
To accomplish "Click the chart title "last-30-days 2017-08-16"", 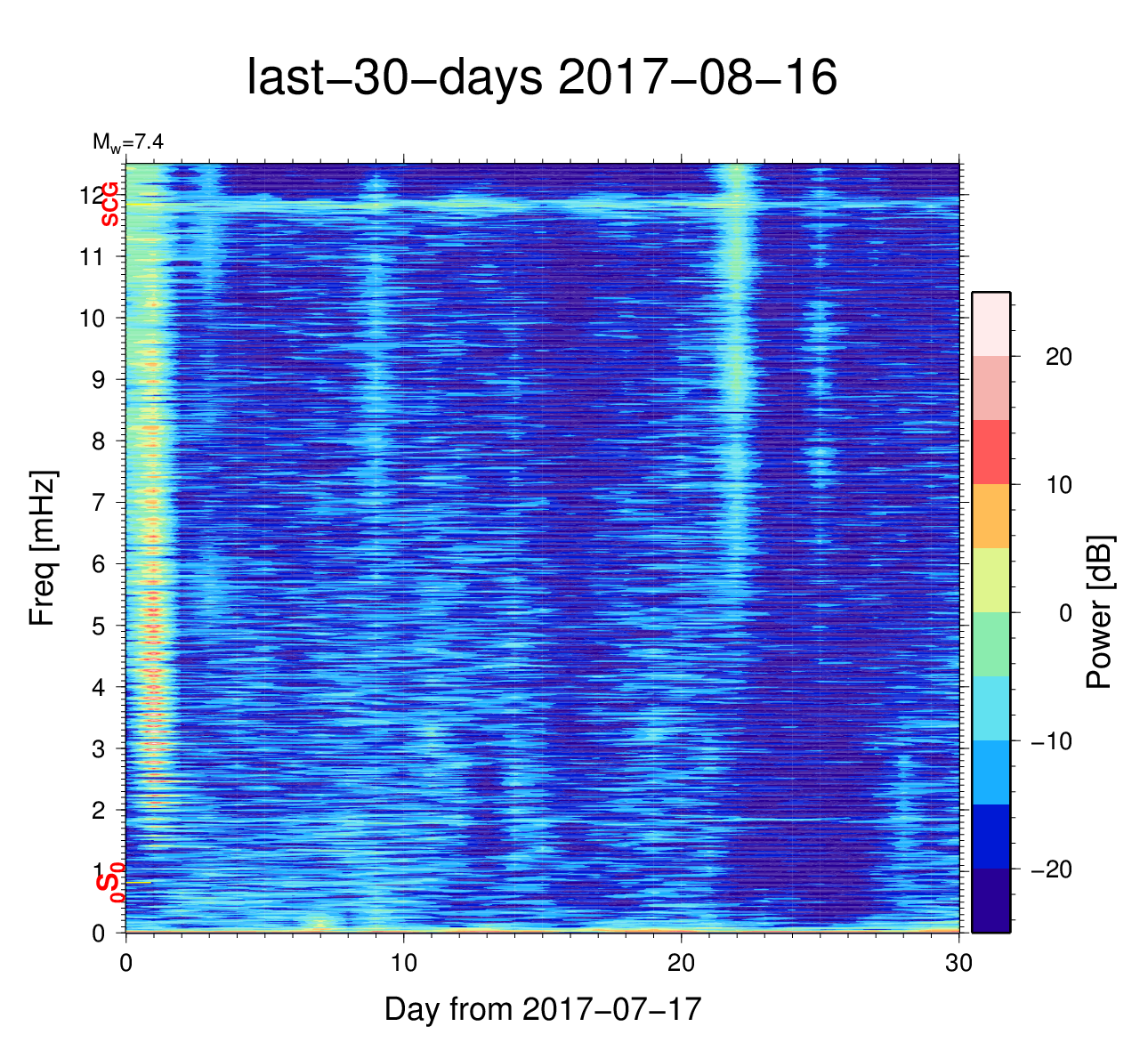I will (541, 78).
